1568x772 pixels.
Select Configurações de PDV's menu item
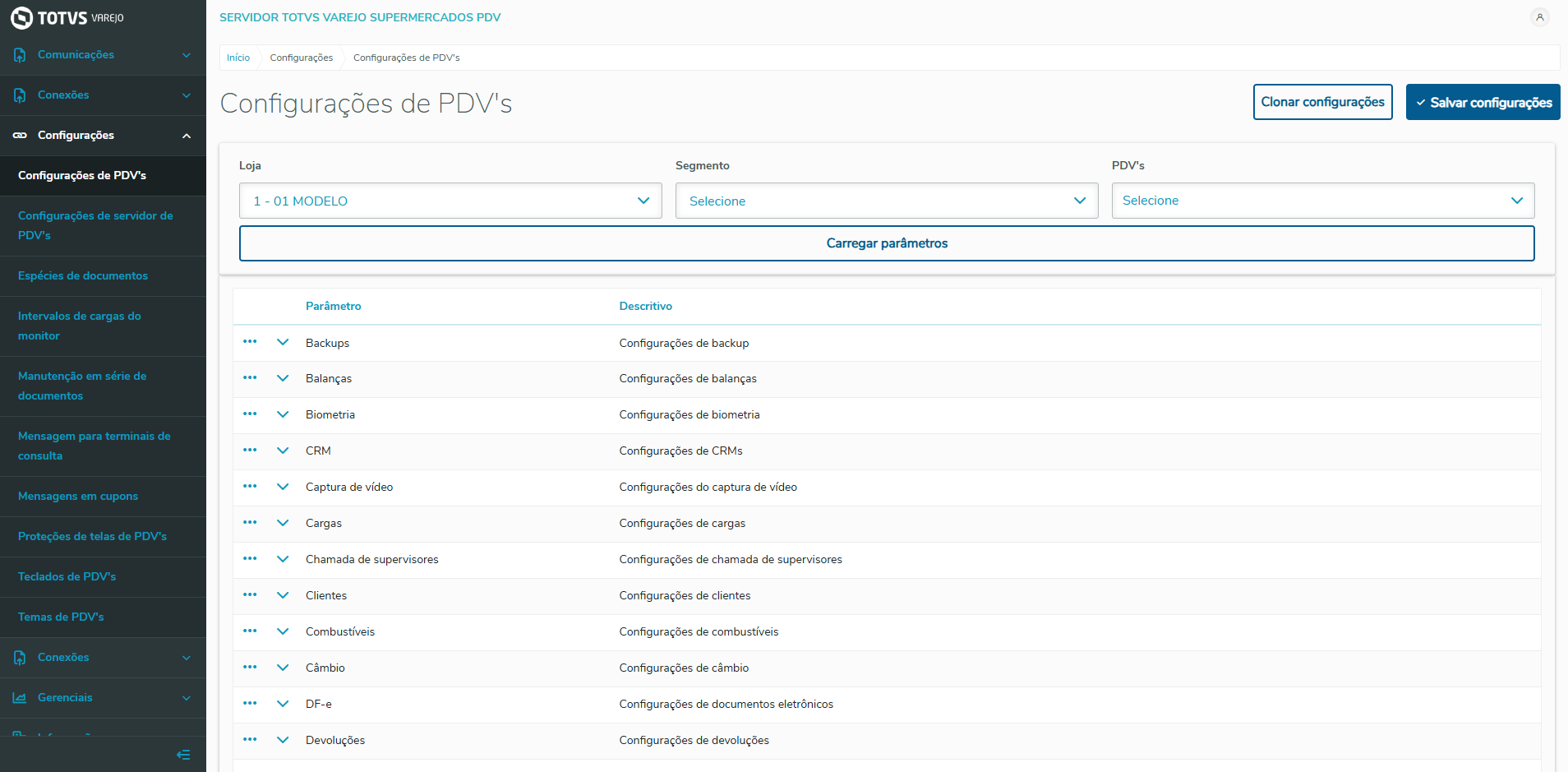[x=103, y=176]
